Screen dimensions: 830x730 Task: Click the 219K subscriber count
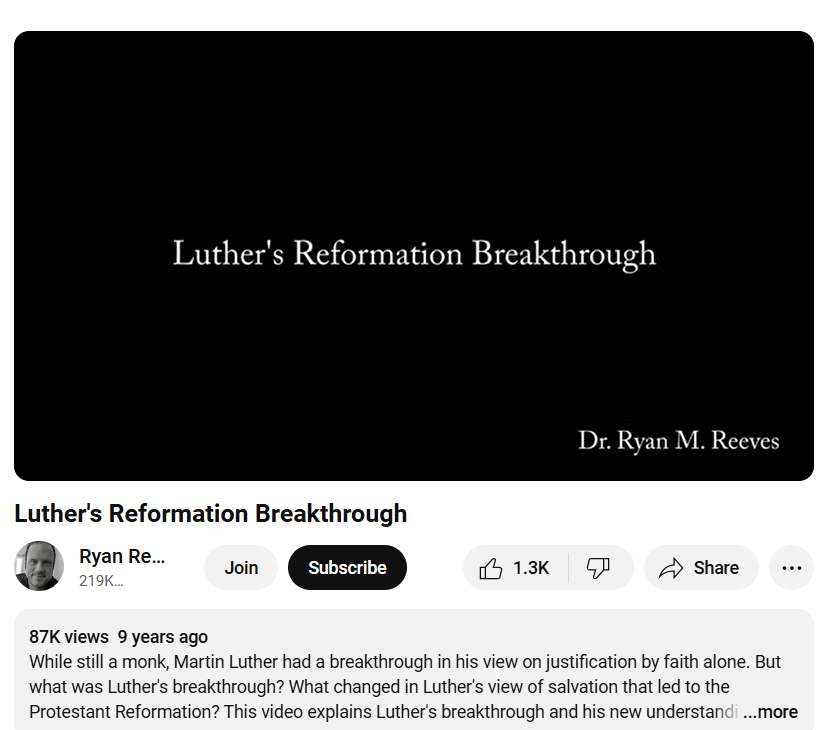(x=101, y=581)
